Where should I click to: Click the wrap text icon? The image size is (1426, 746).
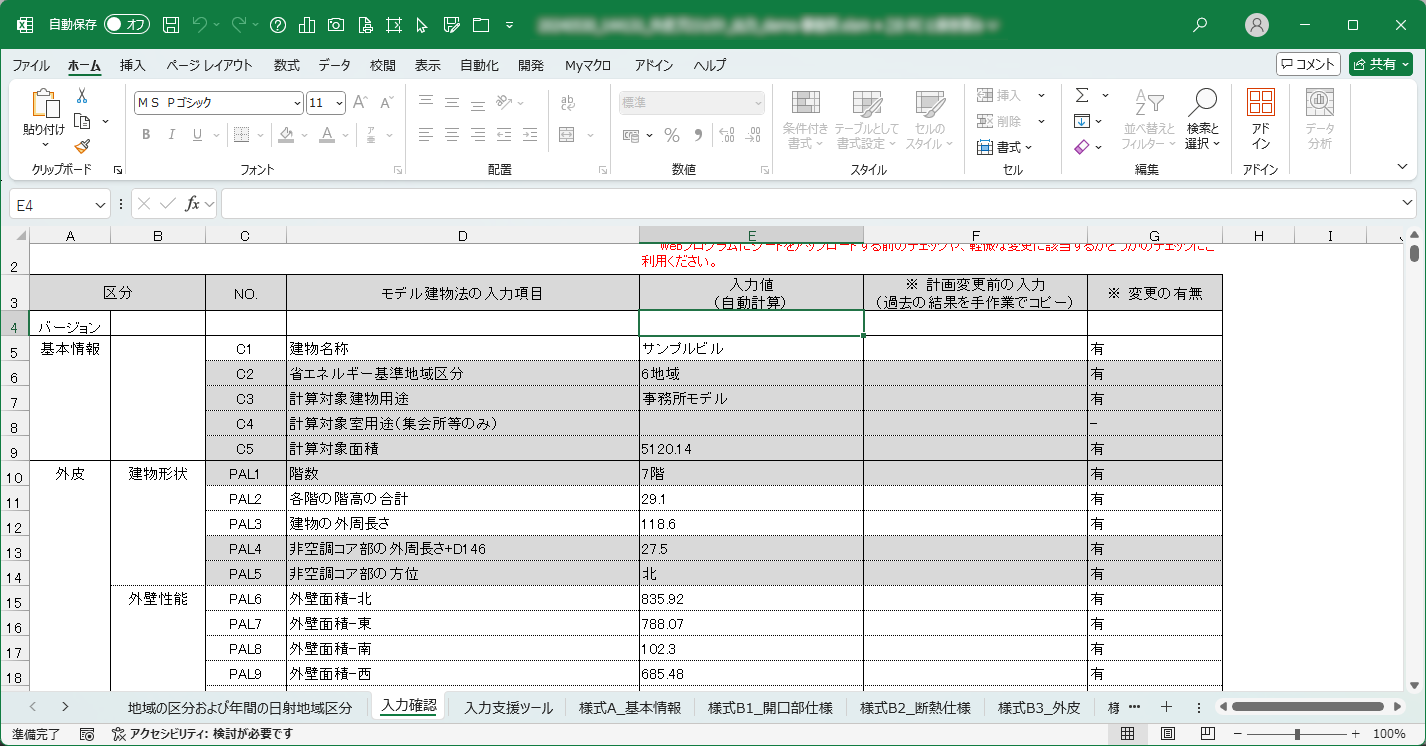point(568,102)
